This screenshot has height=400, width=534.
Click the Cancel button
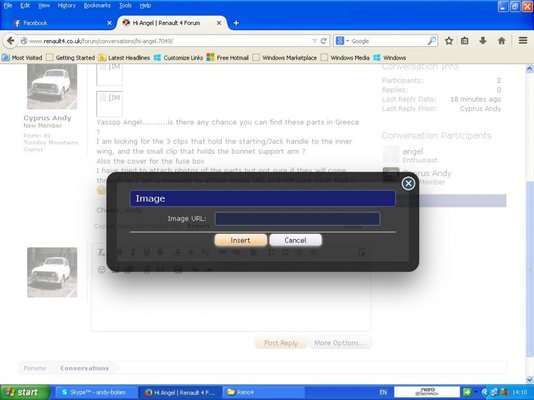295,240
